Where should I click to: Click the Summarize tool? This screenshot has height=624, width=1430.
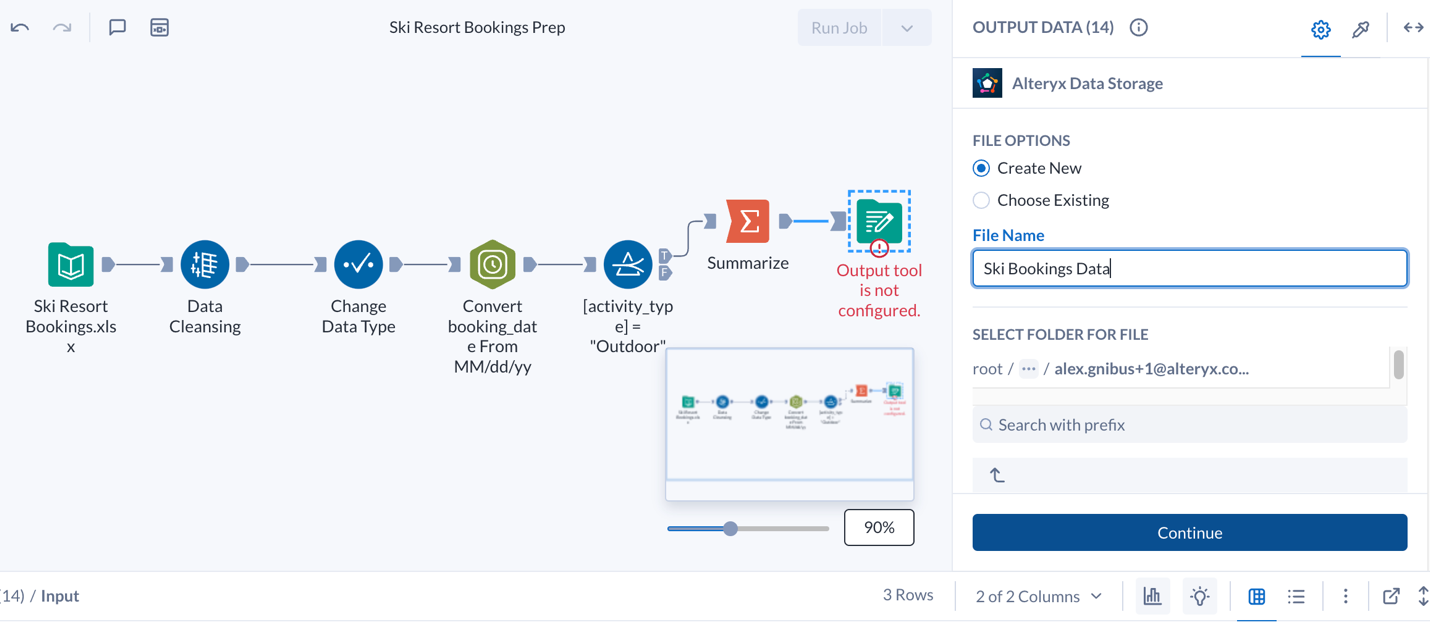click(745, 221)
